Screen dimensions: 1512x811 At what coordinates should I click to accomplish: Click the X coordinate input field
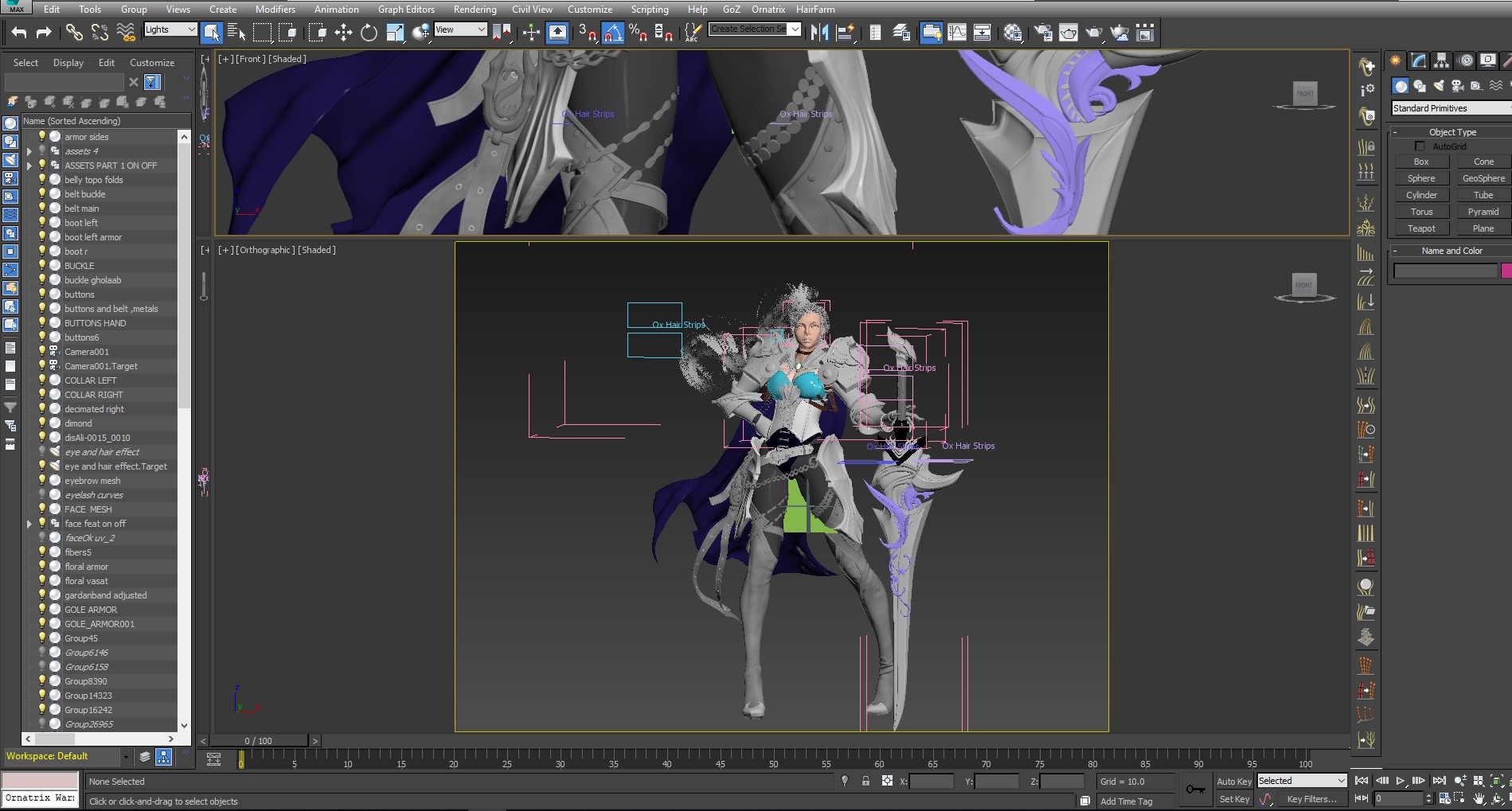click(931, 782)
